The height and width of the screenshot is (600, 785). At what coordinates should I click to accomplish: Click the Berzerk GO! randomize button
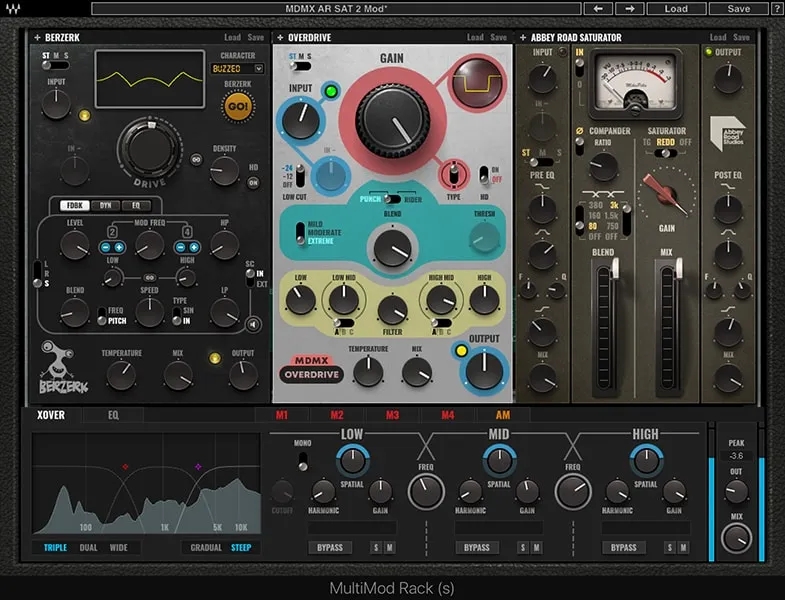pyautogui.click(x=237, y=107)
